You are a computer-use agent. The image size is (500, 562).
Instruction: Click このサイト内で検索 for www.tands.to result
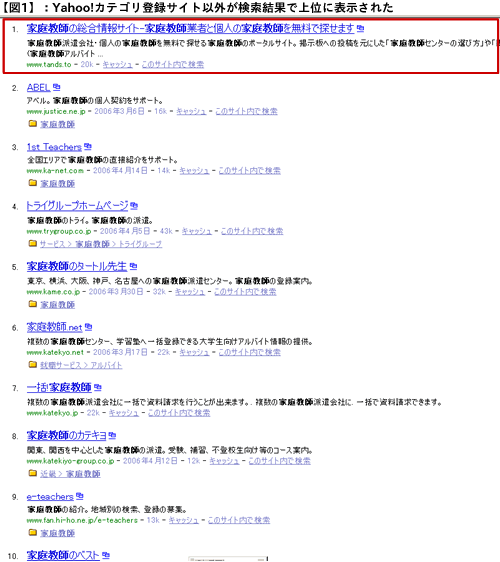[173, 65]
